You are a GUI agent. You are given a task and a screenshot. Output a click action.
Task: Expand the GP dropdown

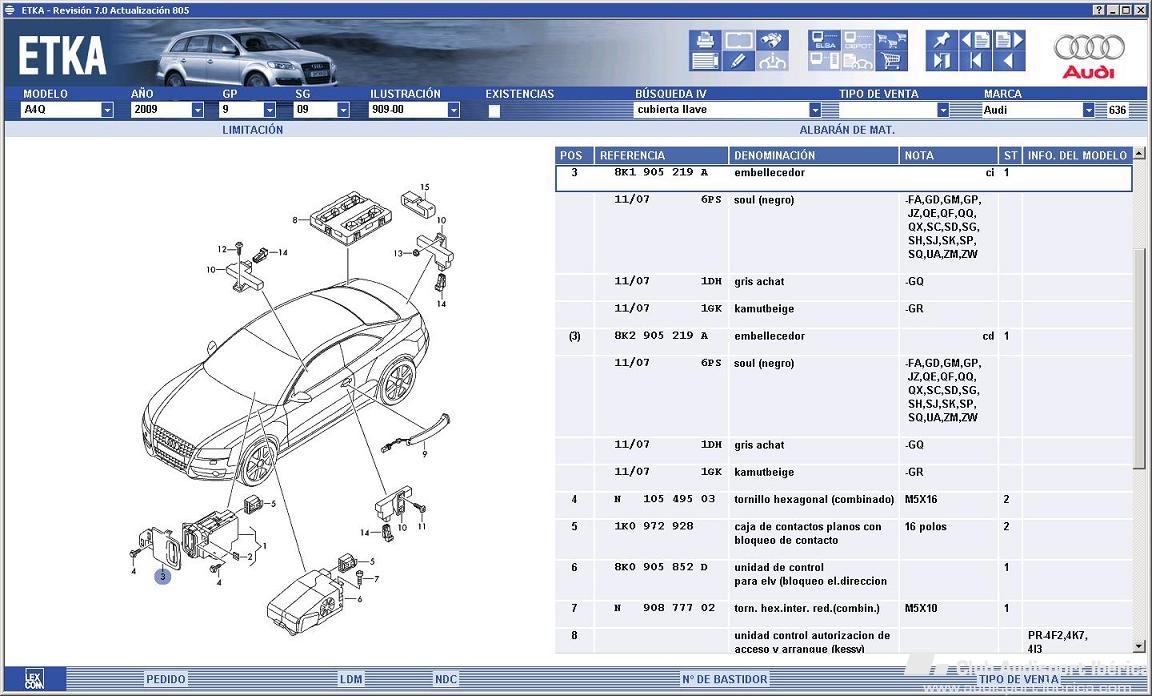[x=270, y=110]
